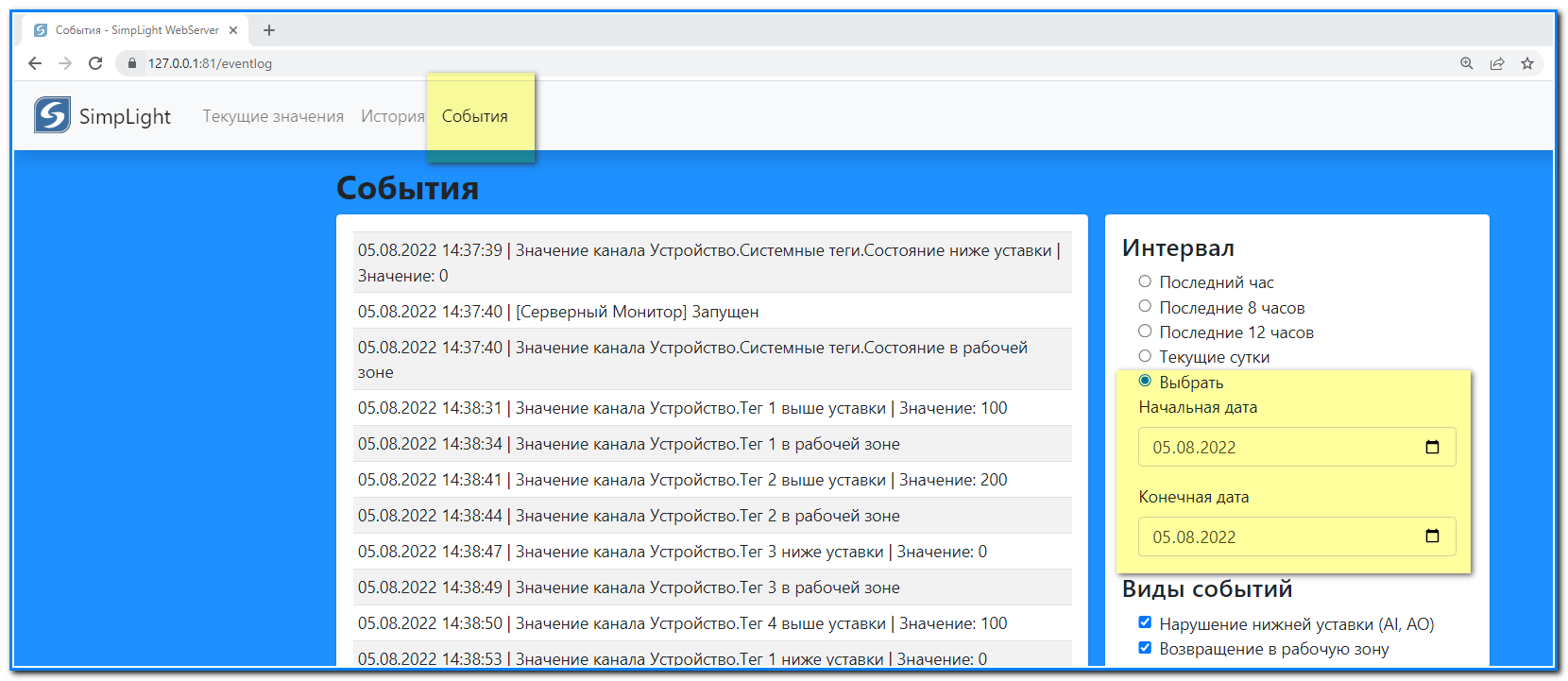Select event 14:37:39 Состояние ниже уставки
The image size is (1568, 681).
[712, 263]
